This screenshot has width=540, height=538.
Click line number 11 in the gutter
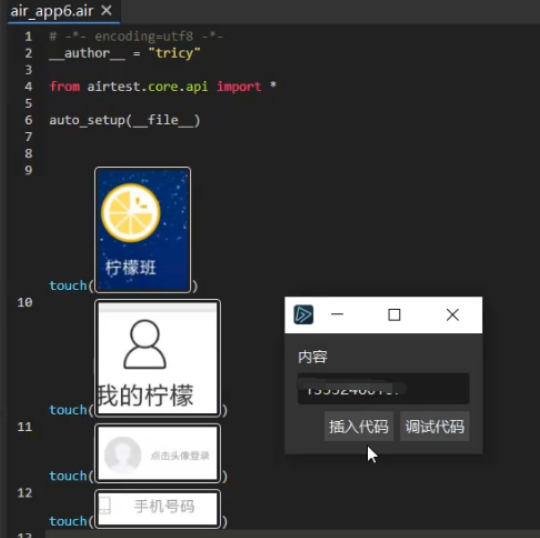point(24,427)
